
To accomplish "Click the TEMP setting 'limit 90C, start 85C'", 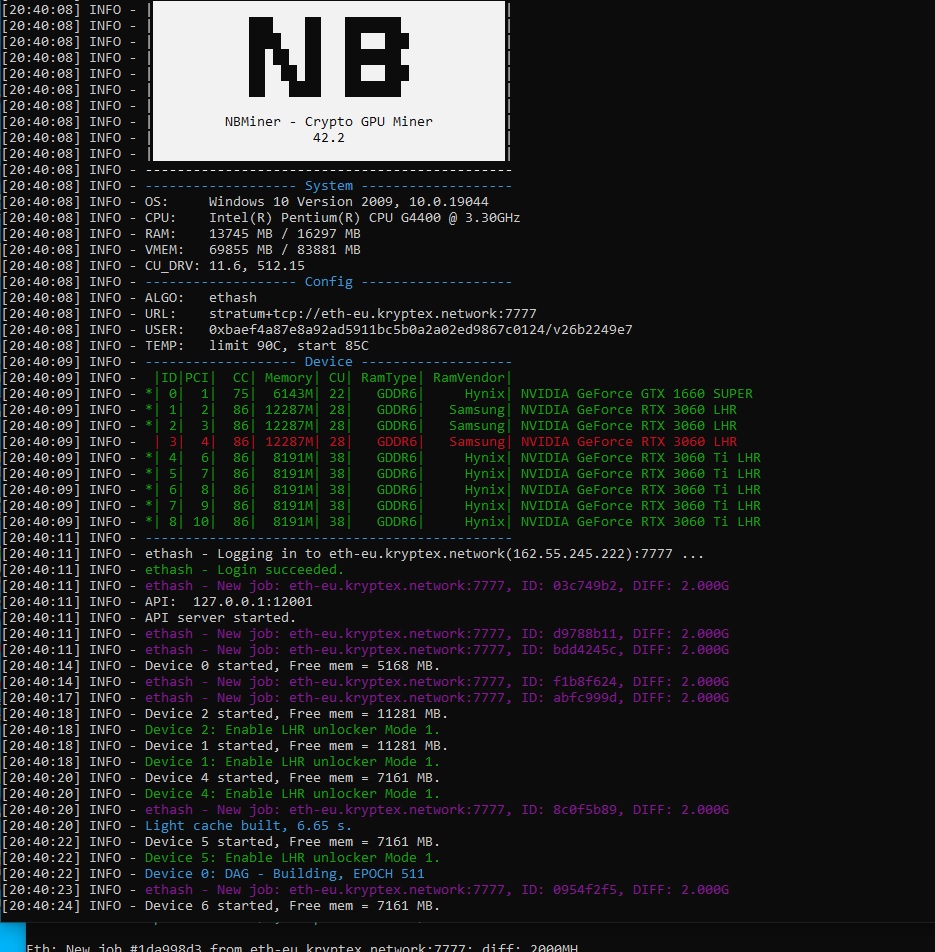I will coord(288,345).
